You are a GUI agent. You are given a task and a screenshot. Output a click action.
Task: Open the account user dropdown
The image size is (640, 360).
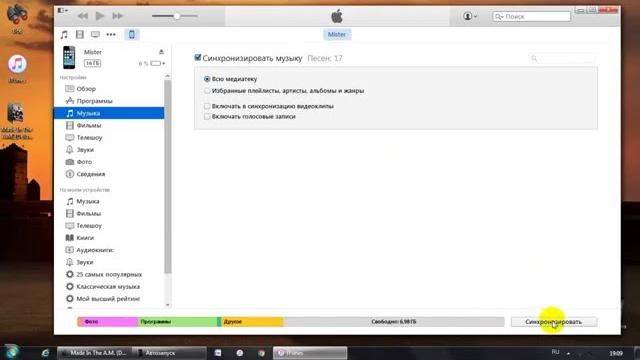(x=470, y=16)
